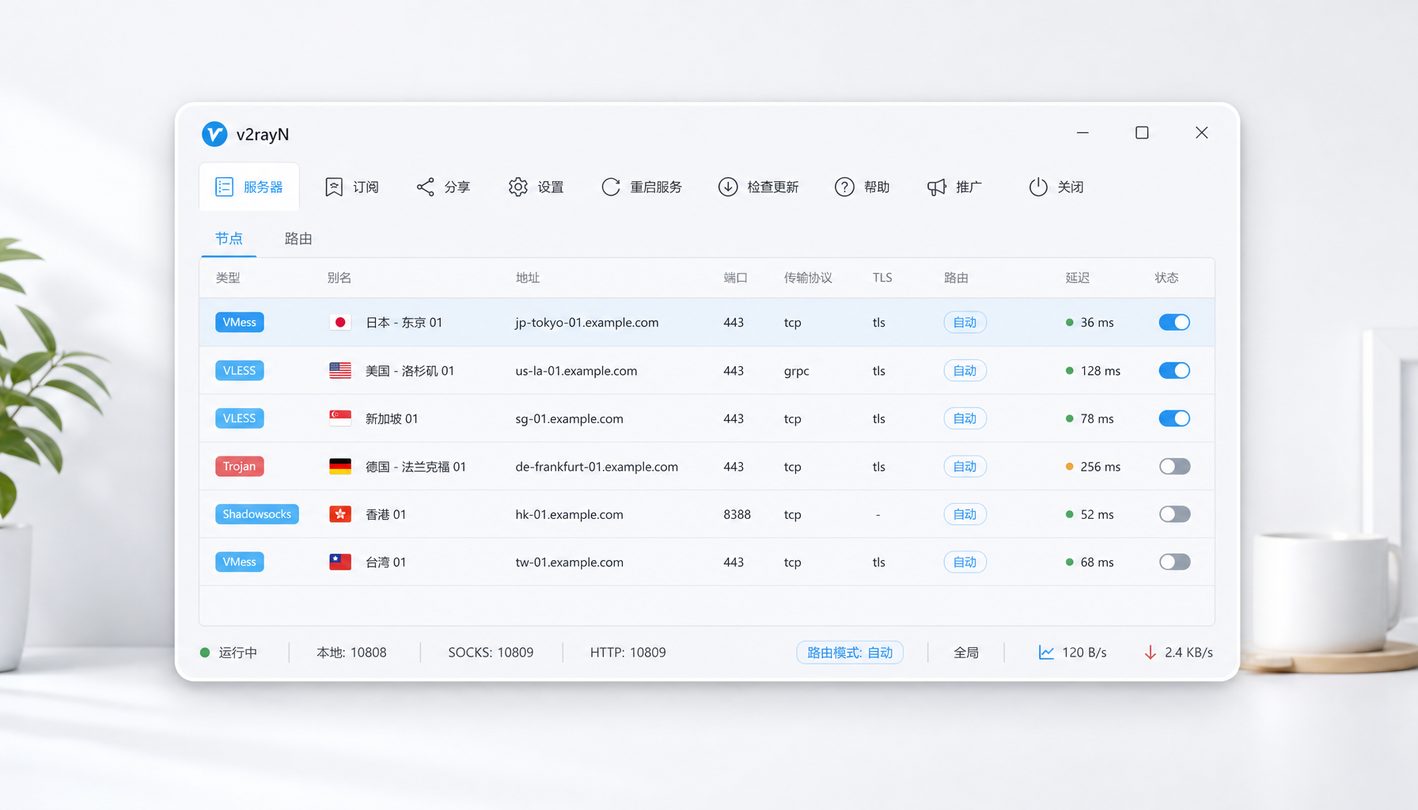Click 36 ms latency value
The height and width of the screenshot is (810, 1418).
pyautogui.click(x=1097, y=322)
